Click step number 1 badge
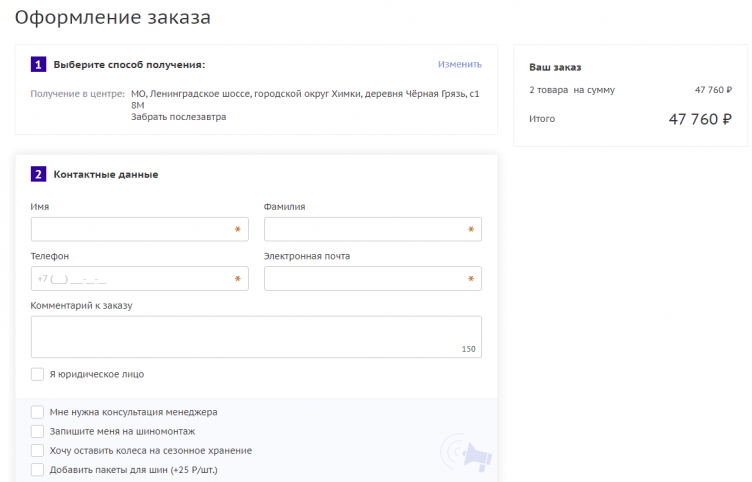The height and width of the screenshot is (482, 752). 38,64
